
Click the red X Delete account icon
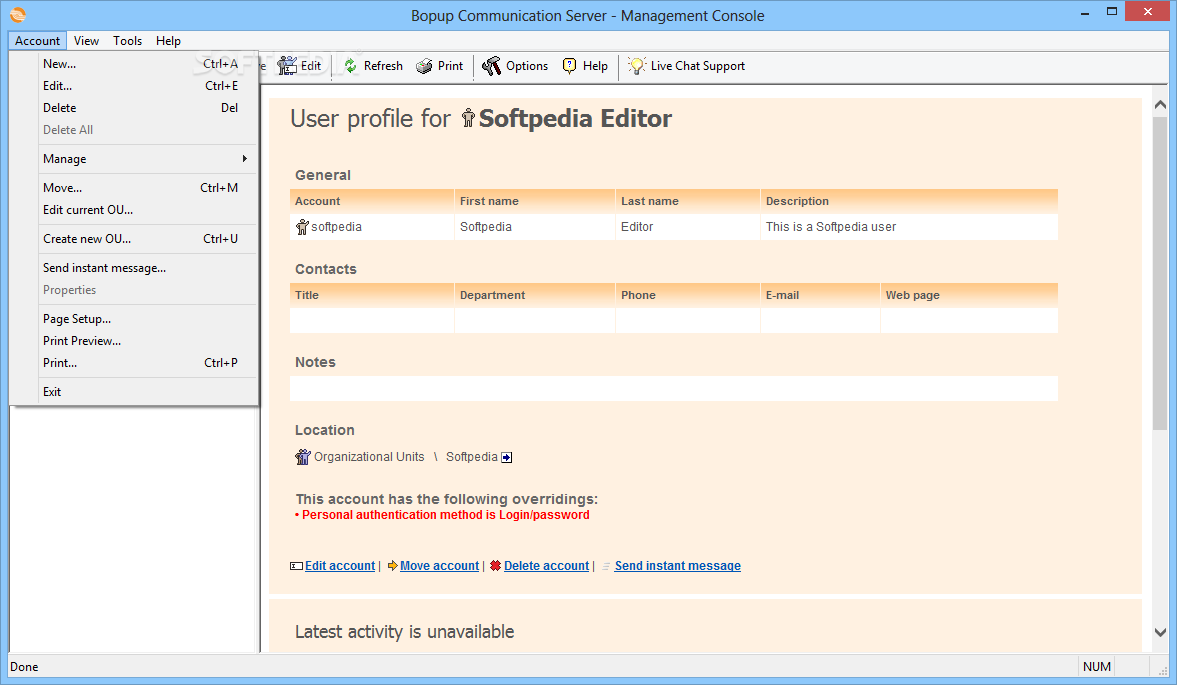point(495,566)
